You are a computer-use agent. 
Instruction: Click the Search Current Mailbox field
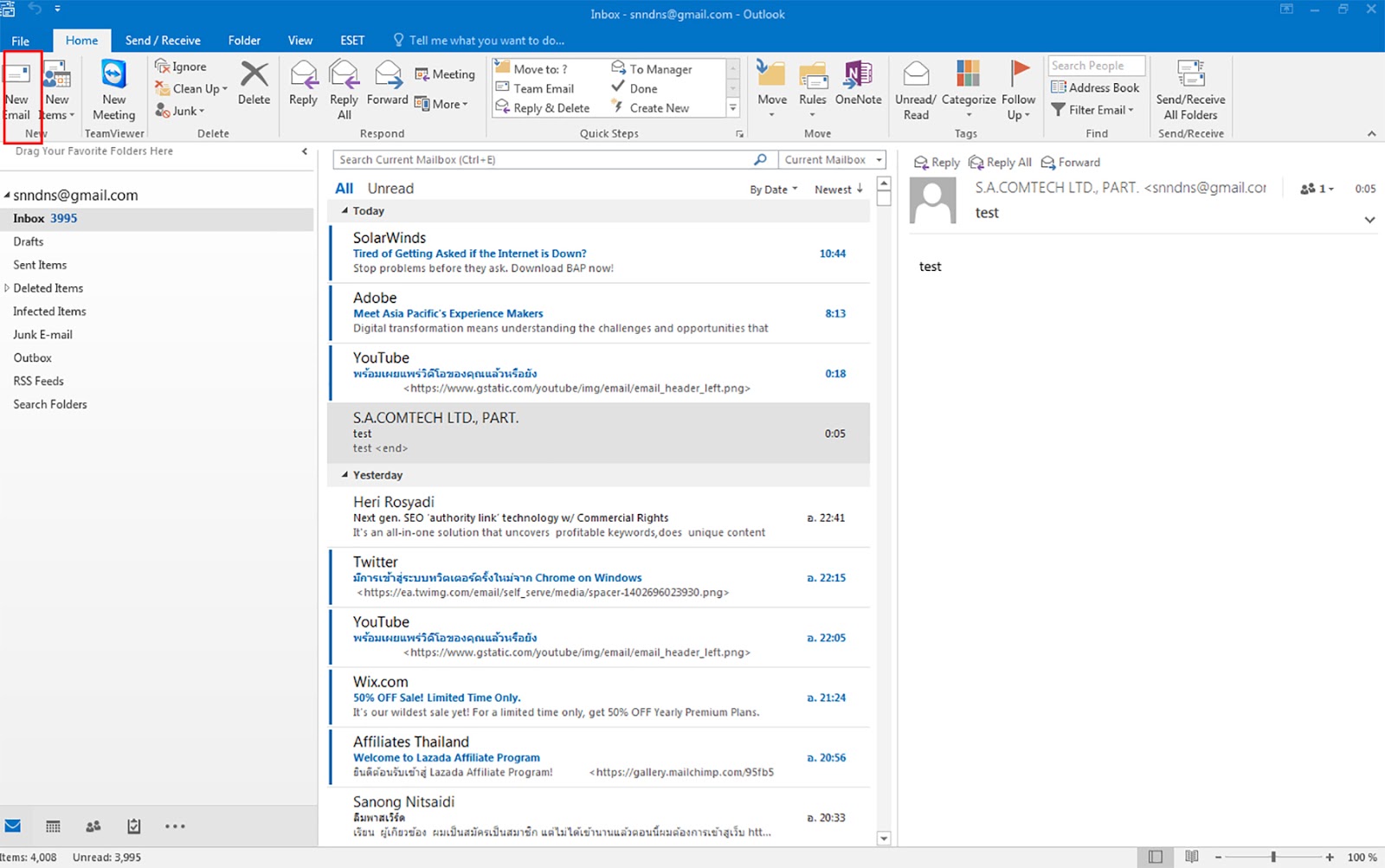pyautogui.click(x=543, y=159)
